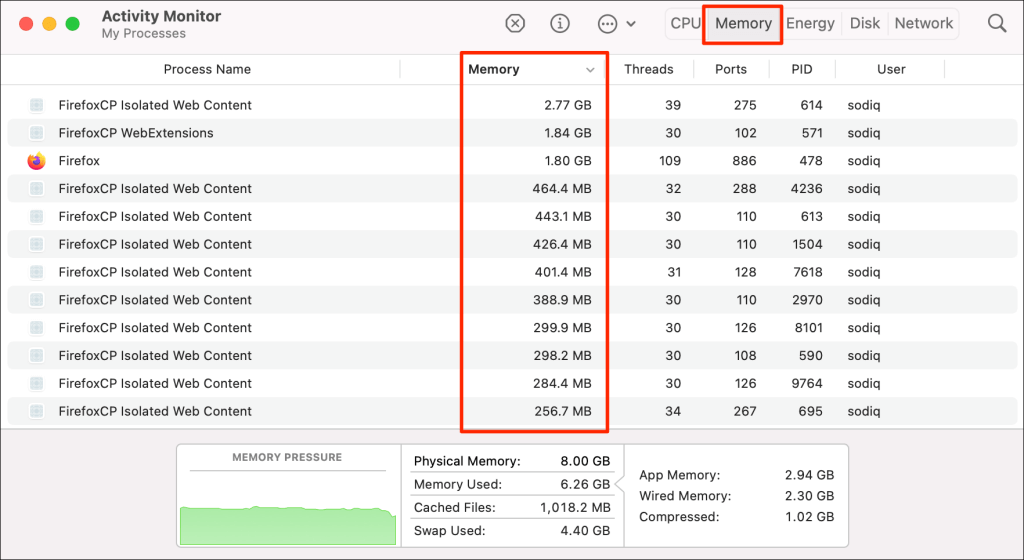Click process icon in PID 7618 row
This screenshot has width=1024, height=560.
coord(37,272)
